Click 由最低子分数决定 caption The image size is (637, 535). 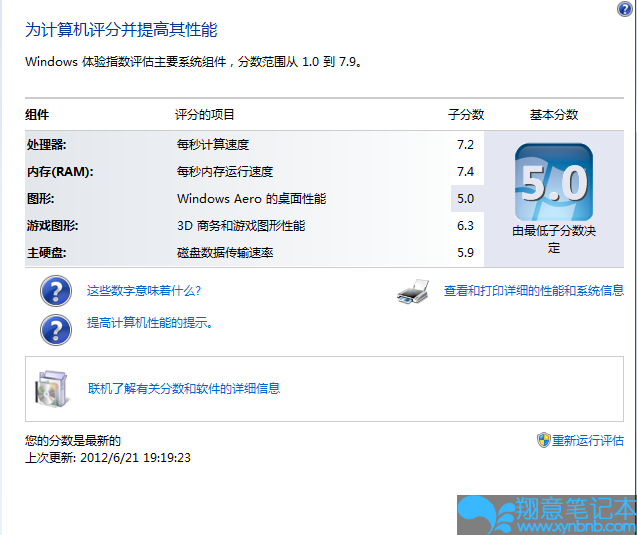pos(554,239)
